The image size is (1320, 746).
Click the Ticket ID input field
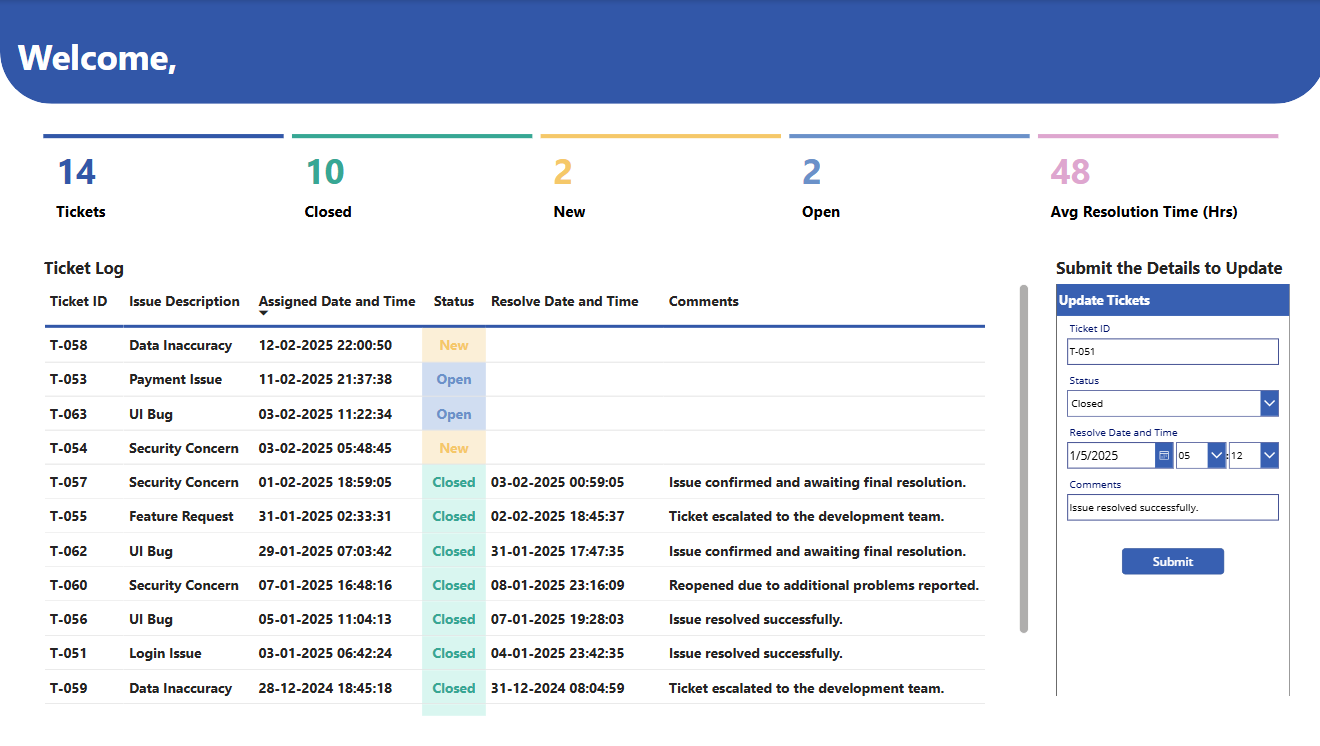click(x=1172, y=352)
